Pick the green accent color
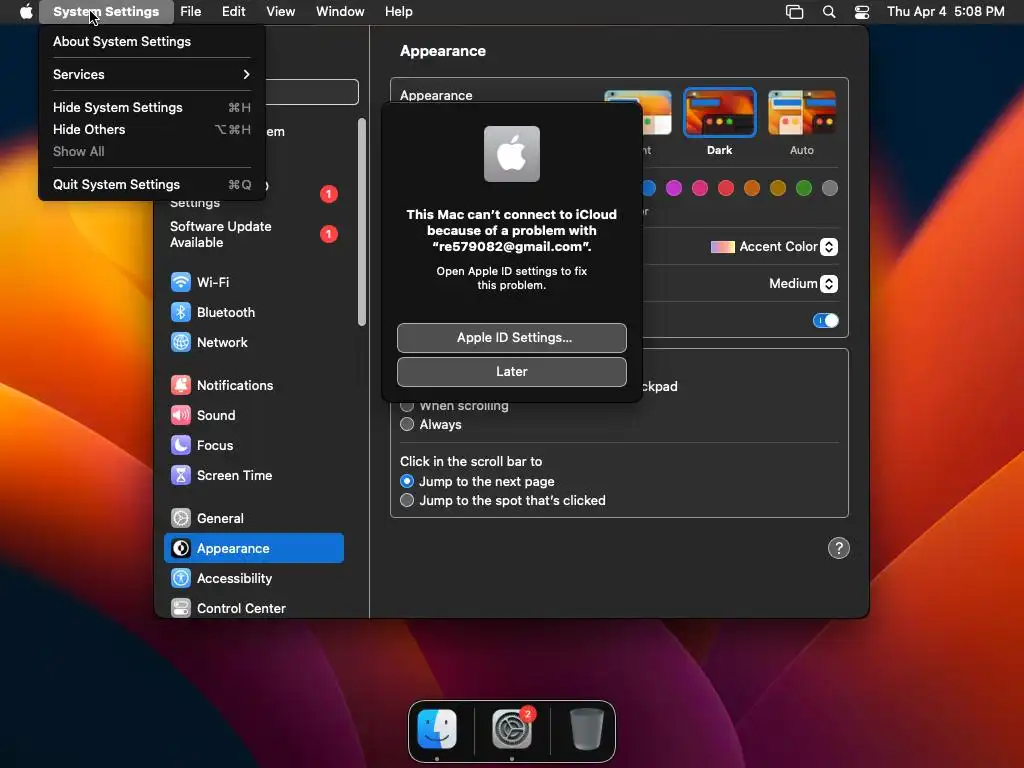The image size is (1024, 768). click(x=804, y=189)
